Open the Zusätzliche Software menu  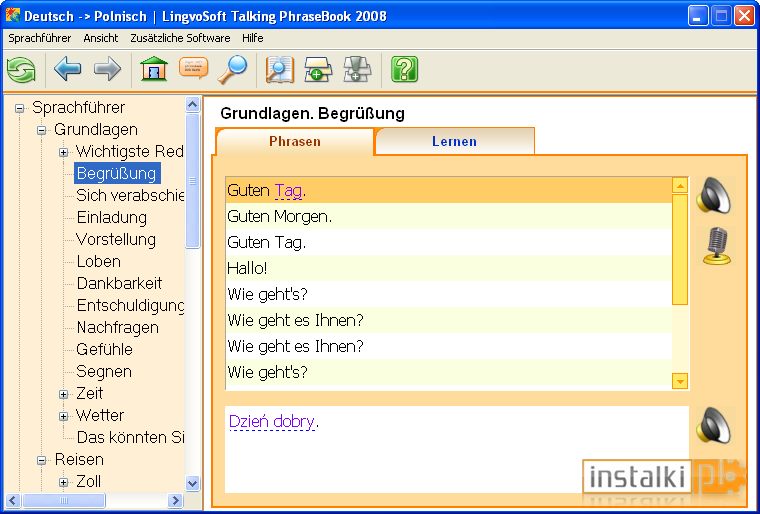180,38
